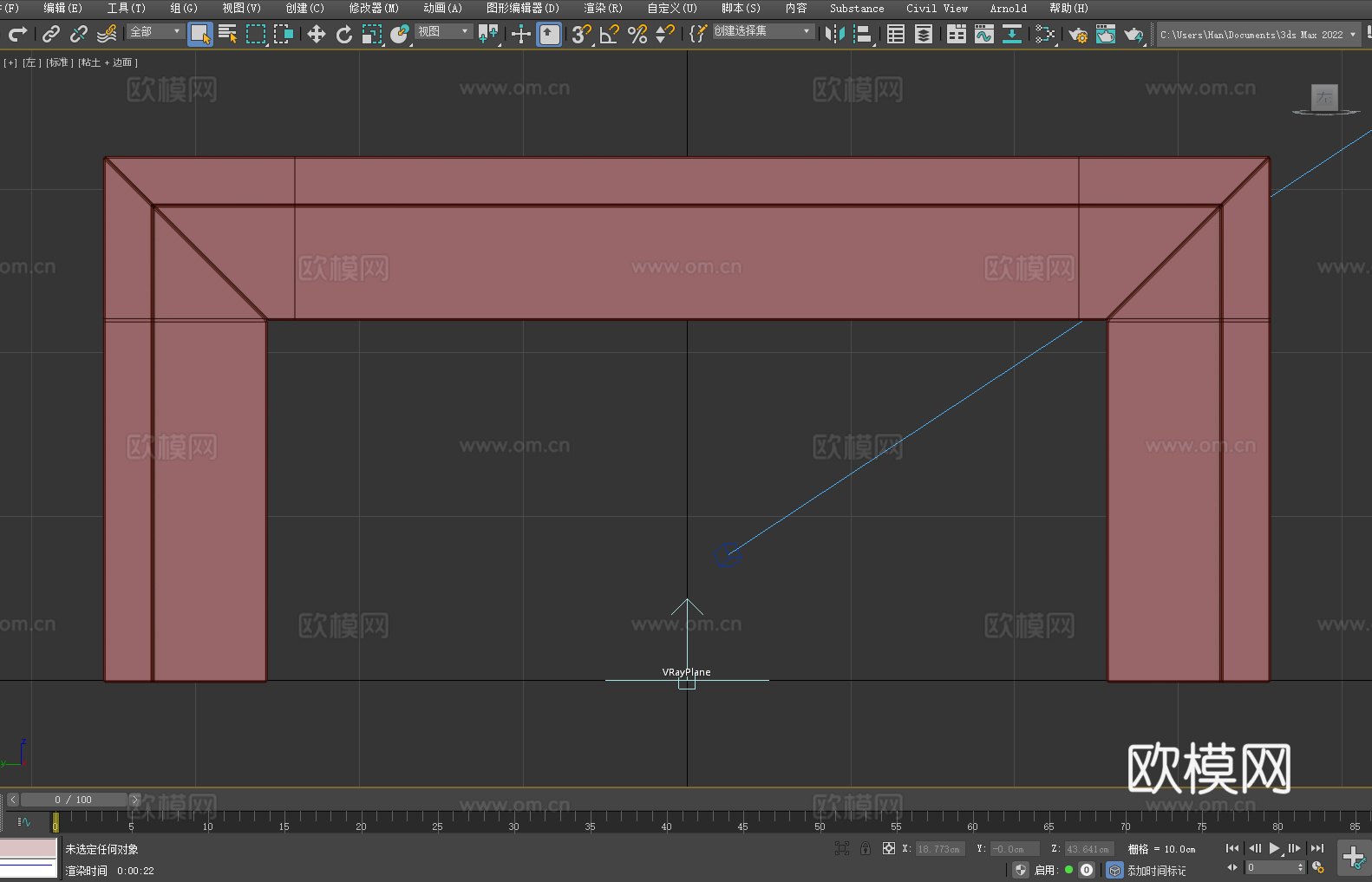Open Select by Name list icon

(x=228, y=34)
